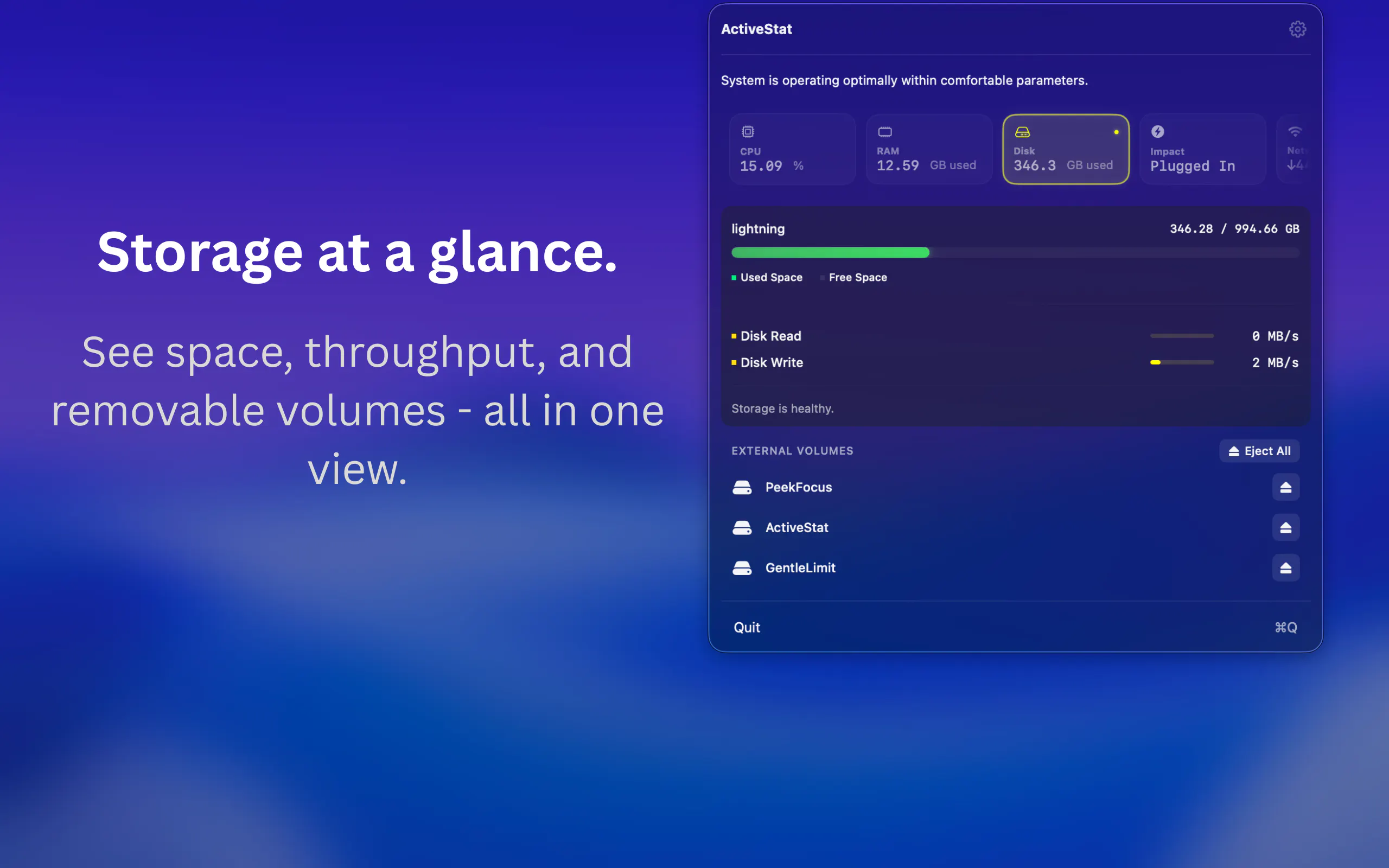This screenshot has height=868, width=1389.
Task: Click the Disk drive icon
Action: point(1022,132)
